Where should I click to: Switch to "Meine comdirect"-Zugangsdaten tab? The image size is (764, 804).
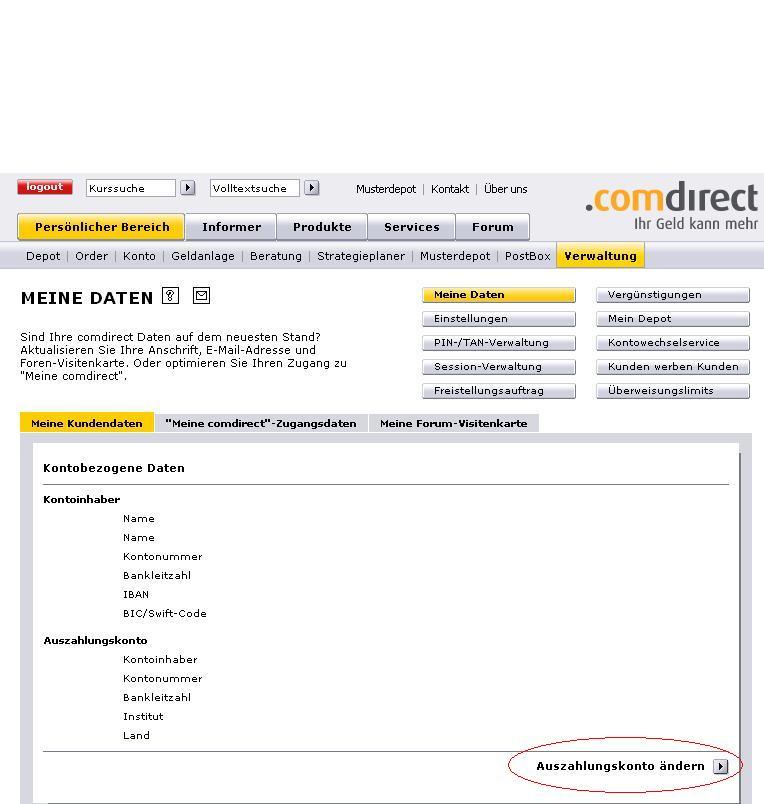(261, 424)
